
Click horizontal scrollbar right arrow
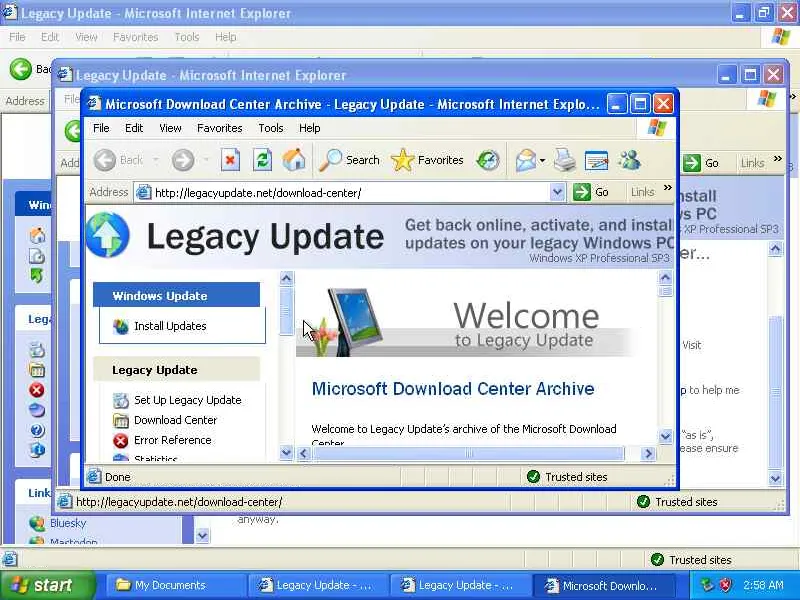pos(648,453)
